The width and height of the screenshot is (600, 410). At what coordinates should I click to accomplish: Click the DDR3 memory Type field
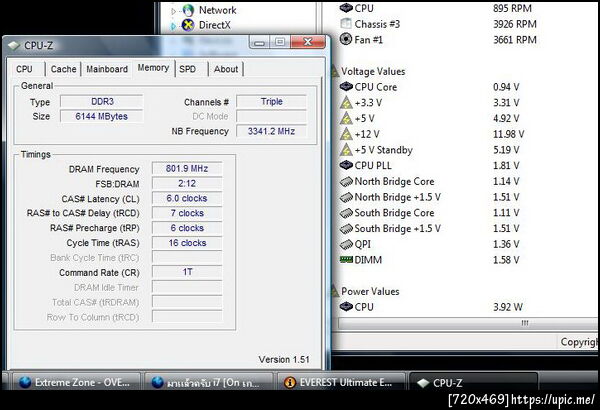102,101
